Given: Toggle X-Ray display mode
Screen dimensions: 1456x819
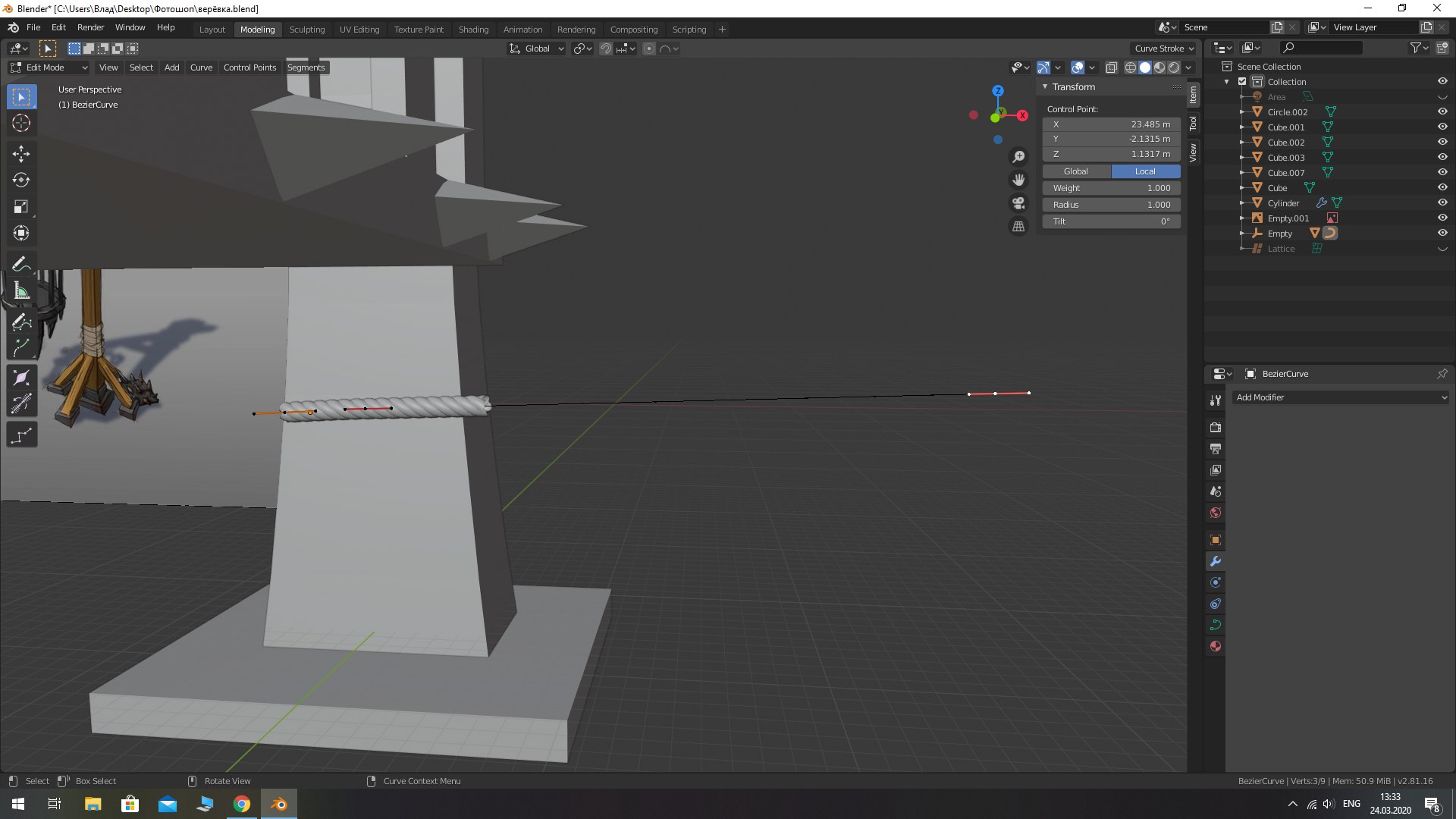Looking at the screenshot, I should (1111, 67).
